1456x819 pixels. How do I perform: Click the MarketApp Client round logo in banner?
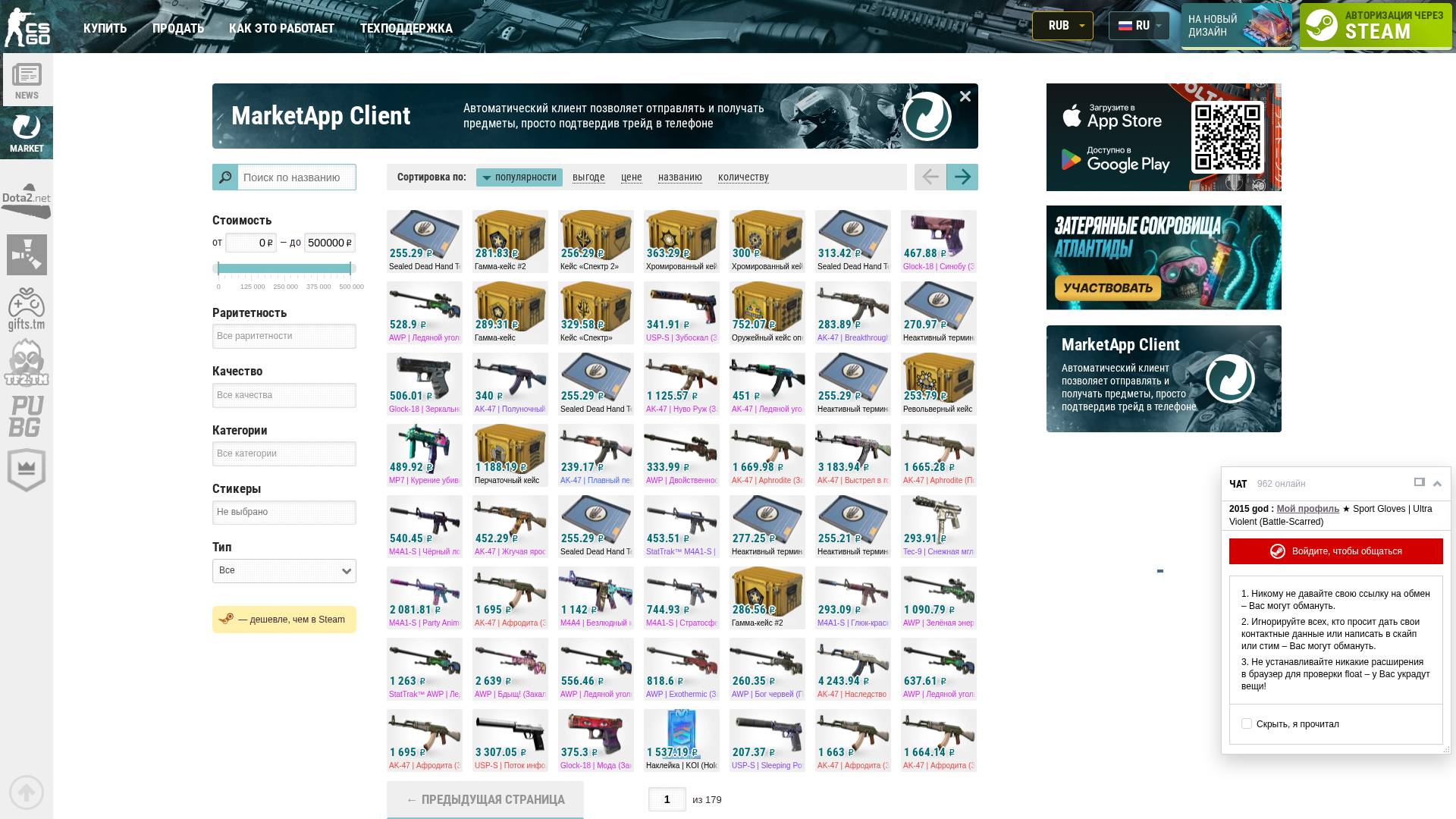[927, 116]
